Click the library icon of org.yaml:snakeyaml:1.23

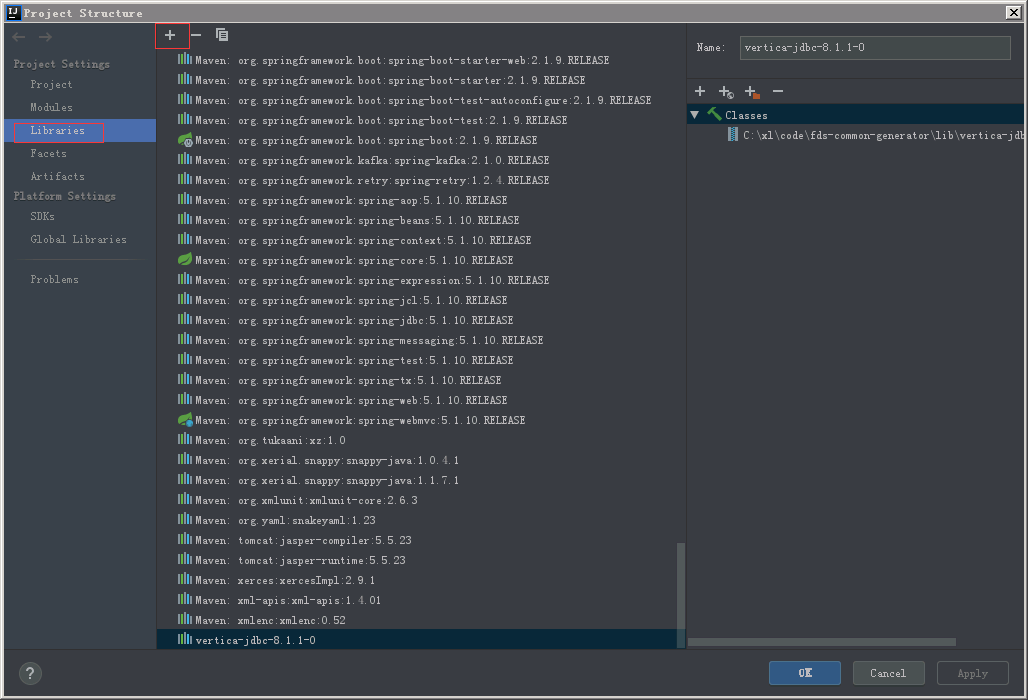185,520
